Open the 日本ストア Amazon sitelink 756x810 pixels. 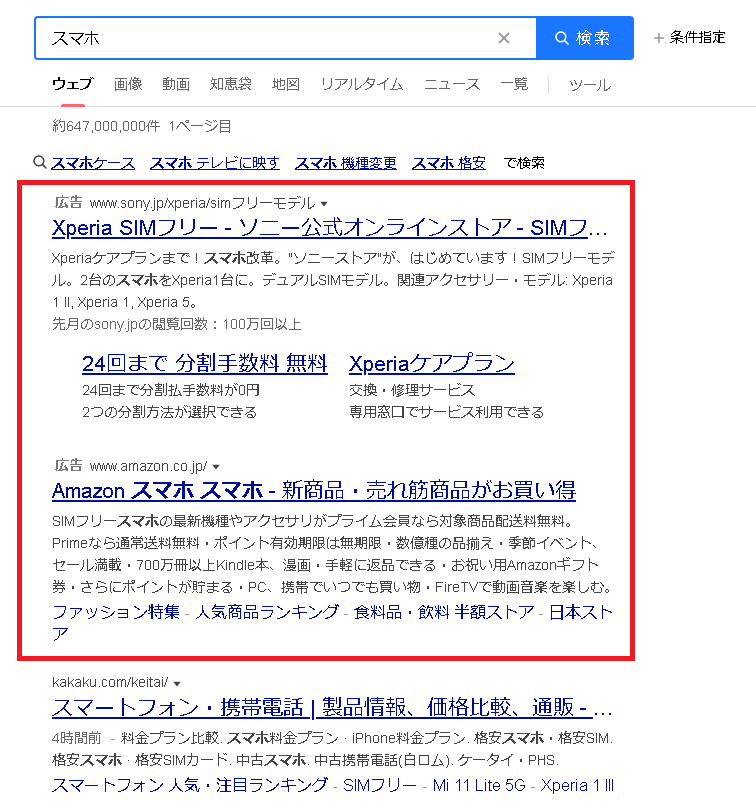tap(581, 612)
